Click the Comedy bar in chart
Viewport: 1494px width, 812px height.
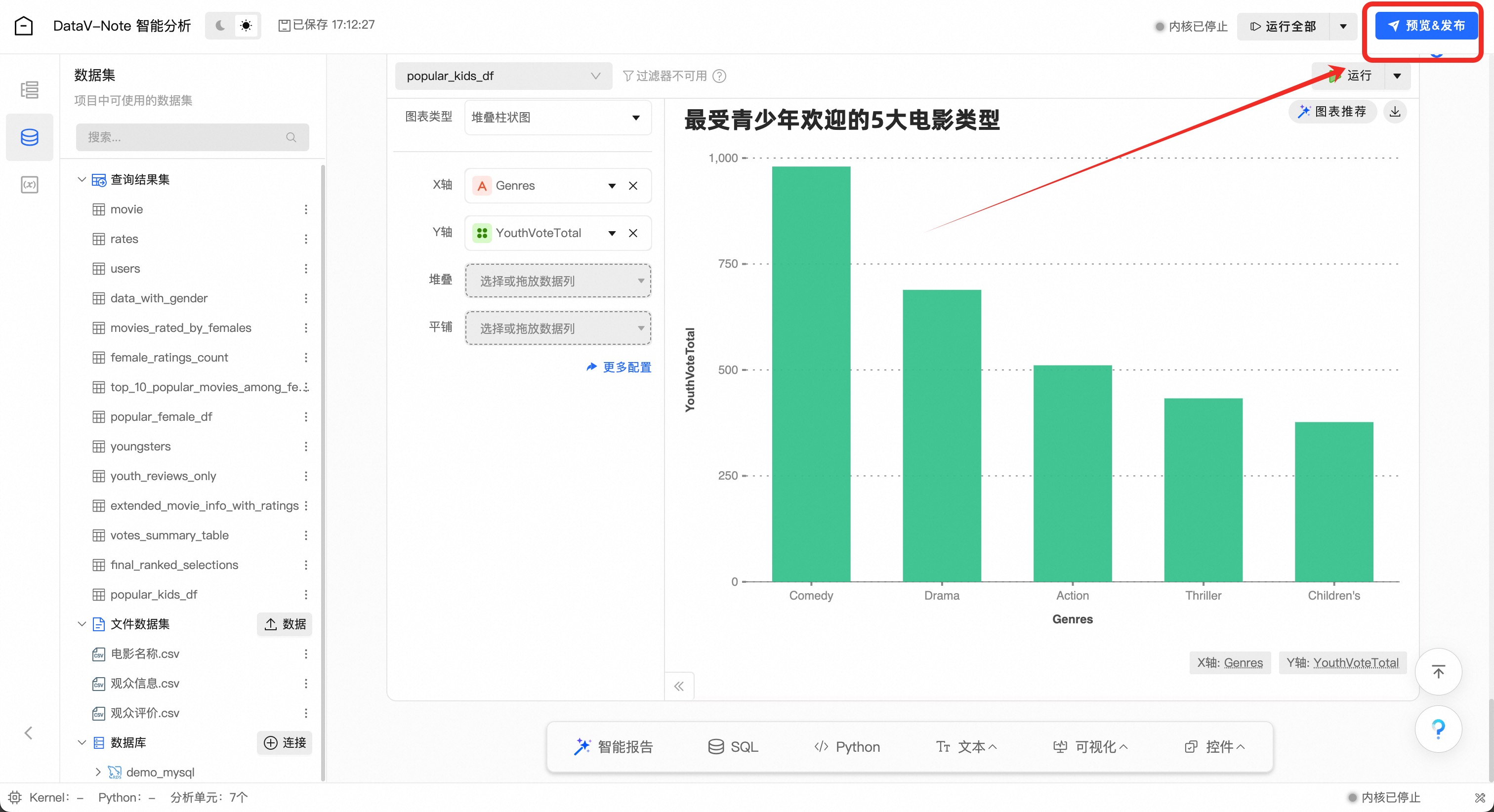[811, 374]
